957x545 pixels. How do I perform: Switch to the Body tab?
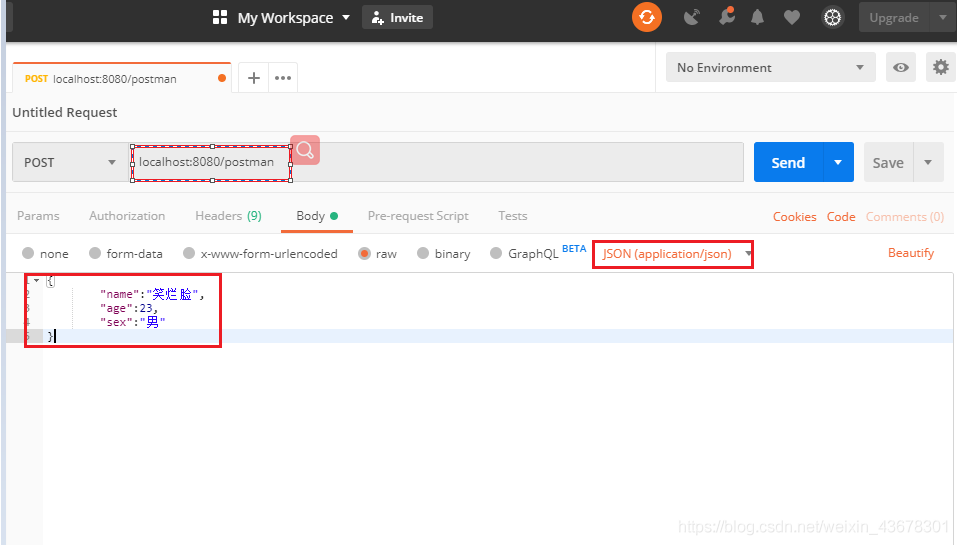pyautogui.click(x=317, y=215)
